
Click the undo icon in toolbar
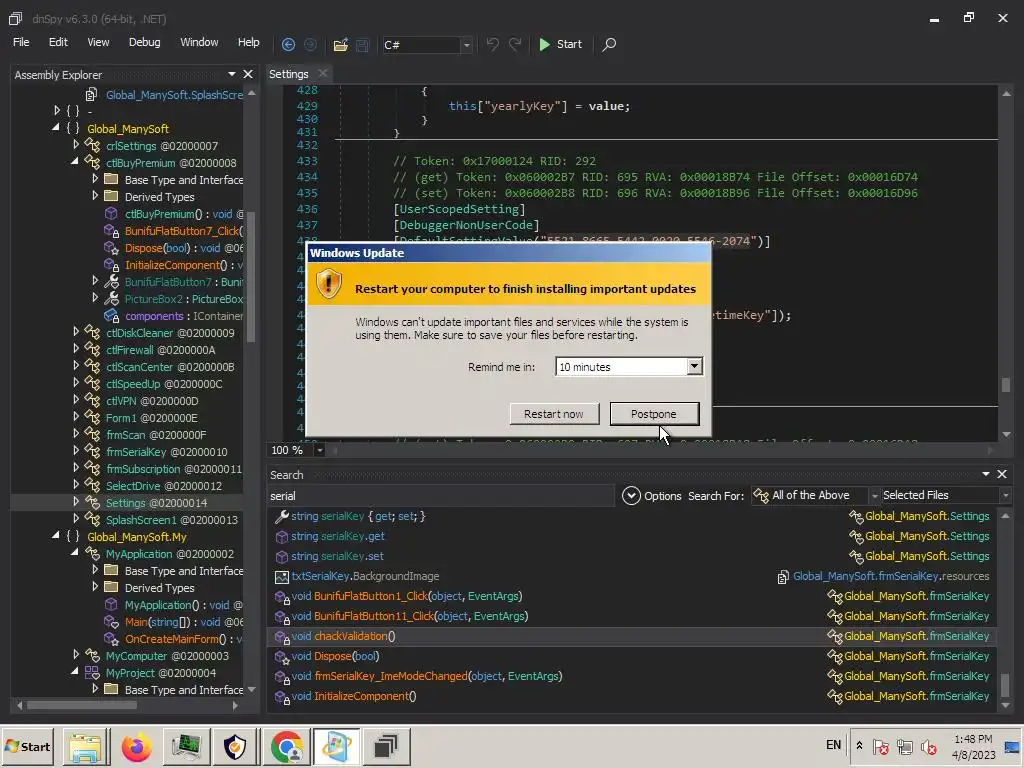point(492,44)
